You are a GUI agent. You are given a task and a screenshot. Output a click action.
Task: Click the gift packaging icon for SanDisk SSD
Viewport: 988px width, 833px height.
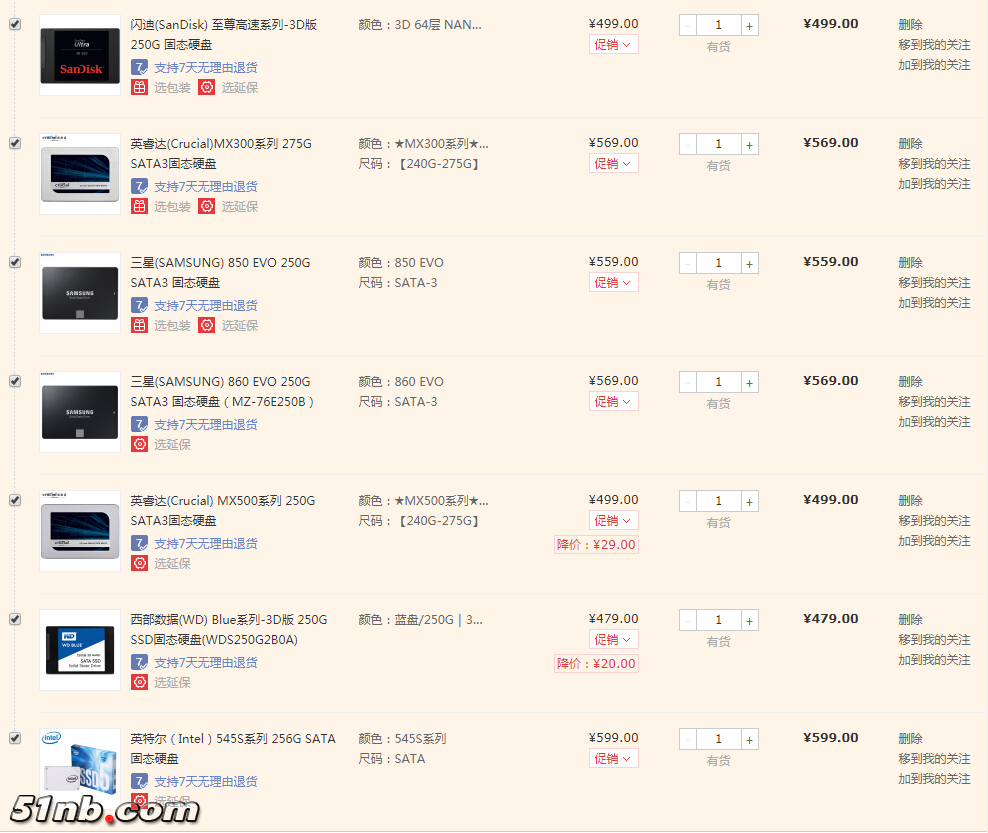139,87
